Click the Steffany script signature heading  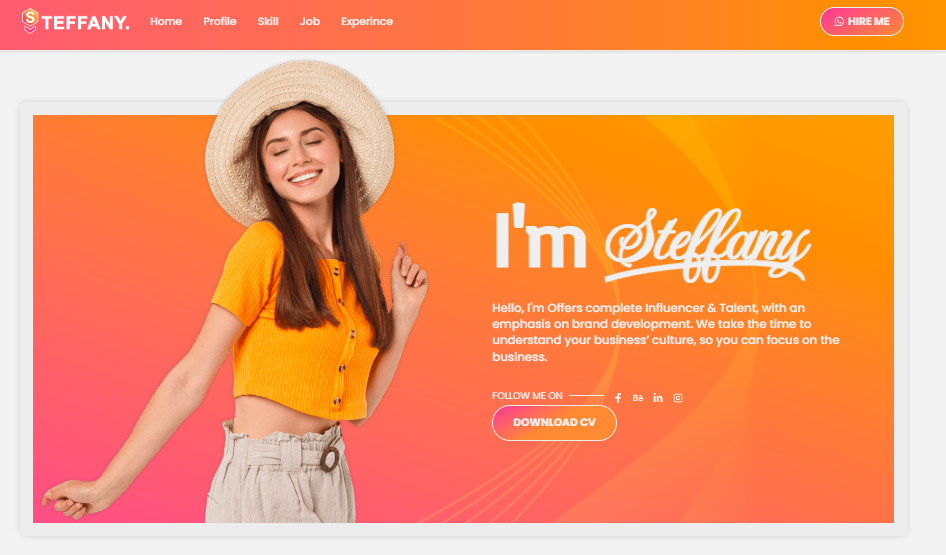pos(708,246)
